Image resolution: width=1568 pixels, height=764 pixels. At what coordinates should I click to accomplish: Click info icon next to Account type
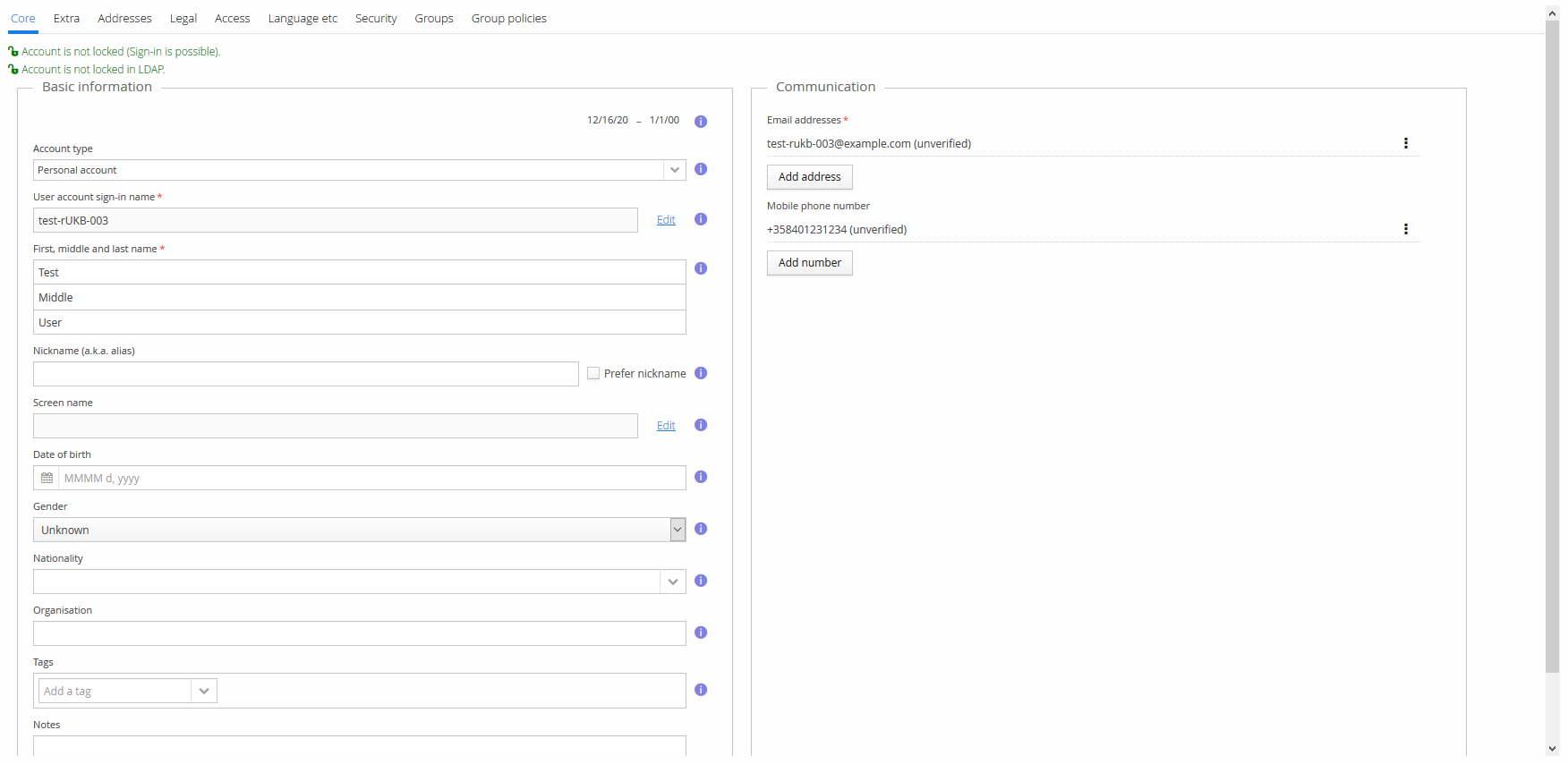tap(701, 169)
